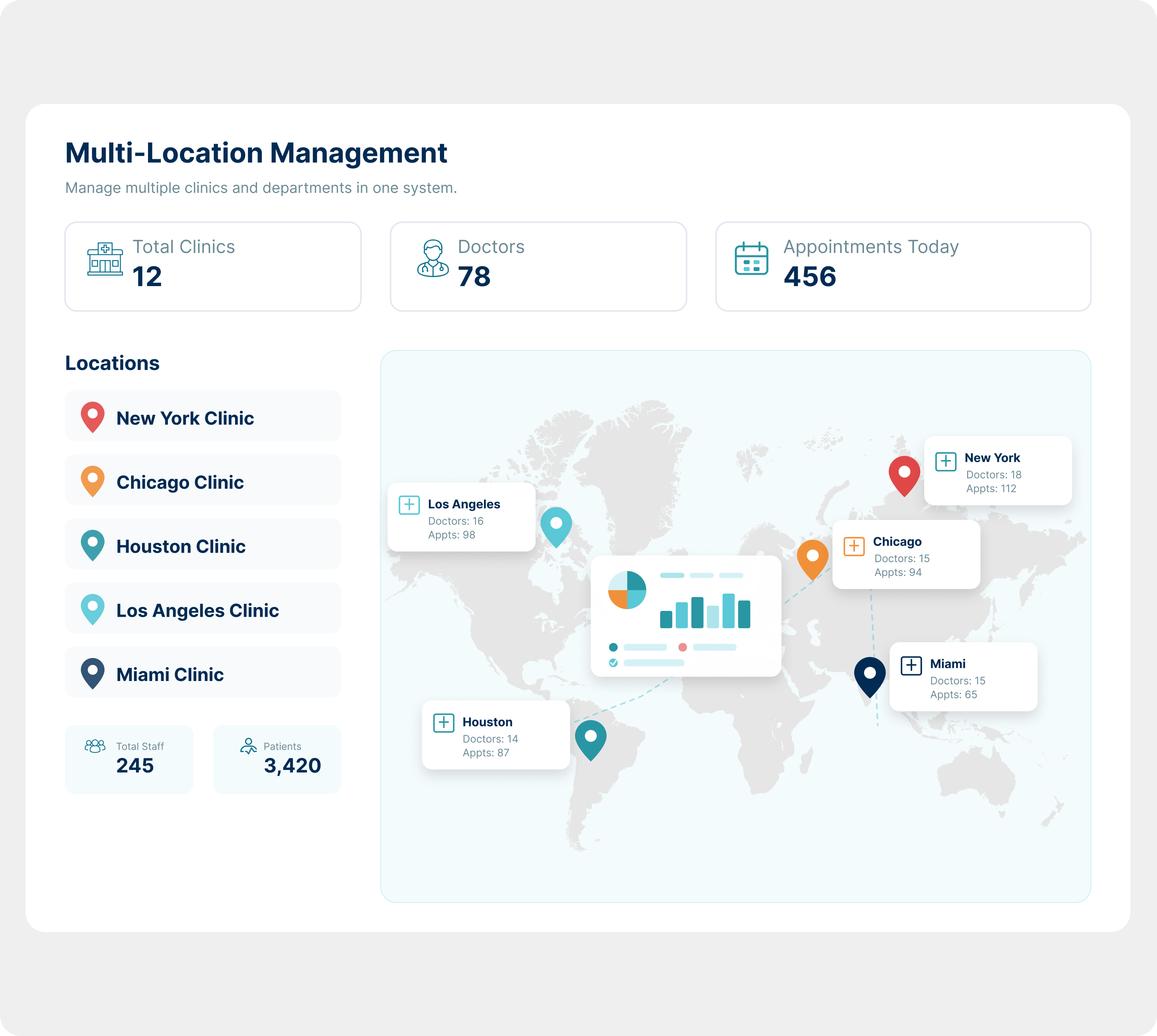This screenshot has width=1157, height=1036.
Task: Click the plus icon on the Miami card
Action: click(x=911, y=664)
